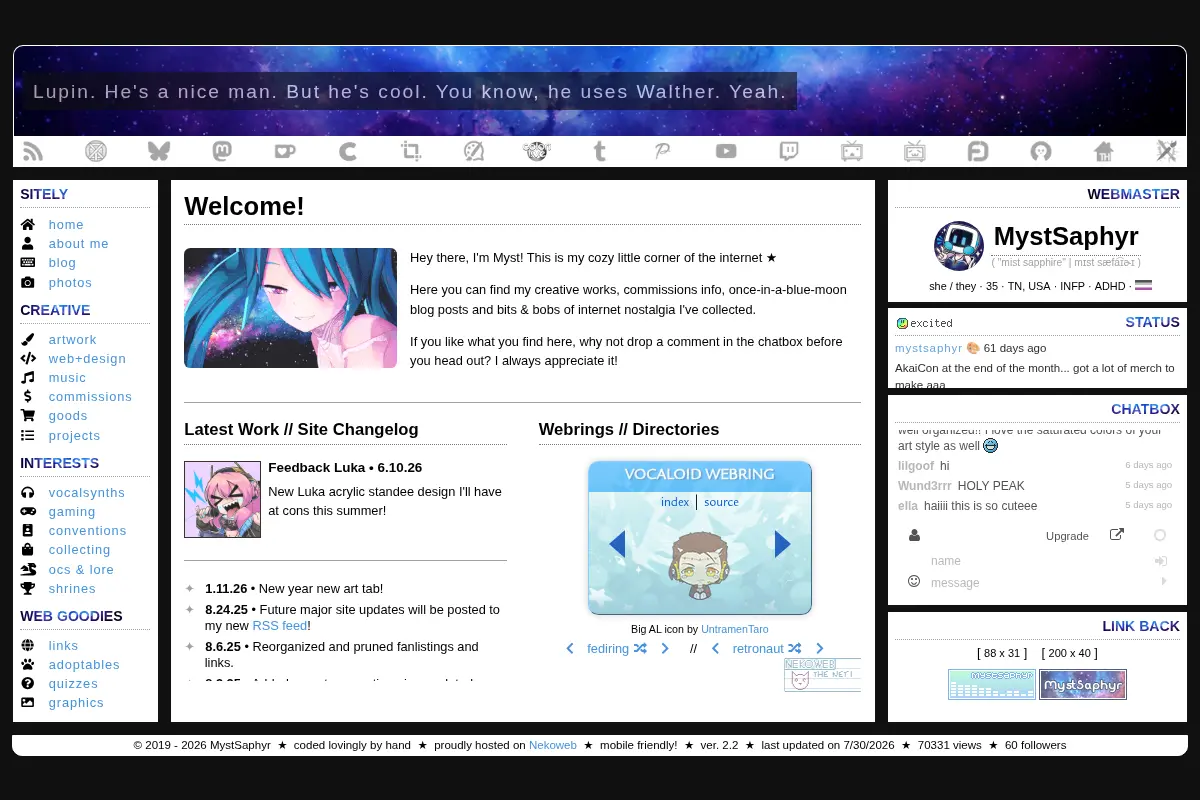Open Vocaloid webring source link

721,502
